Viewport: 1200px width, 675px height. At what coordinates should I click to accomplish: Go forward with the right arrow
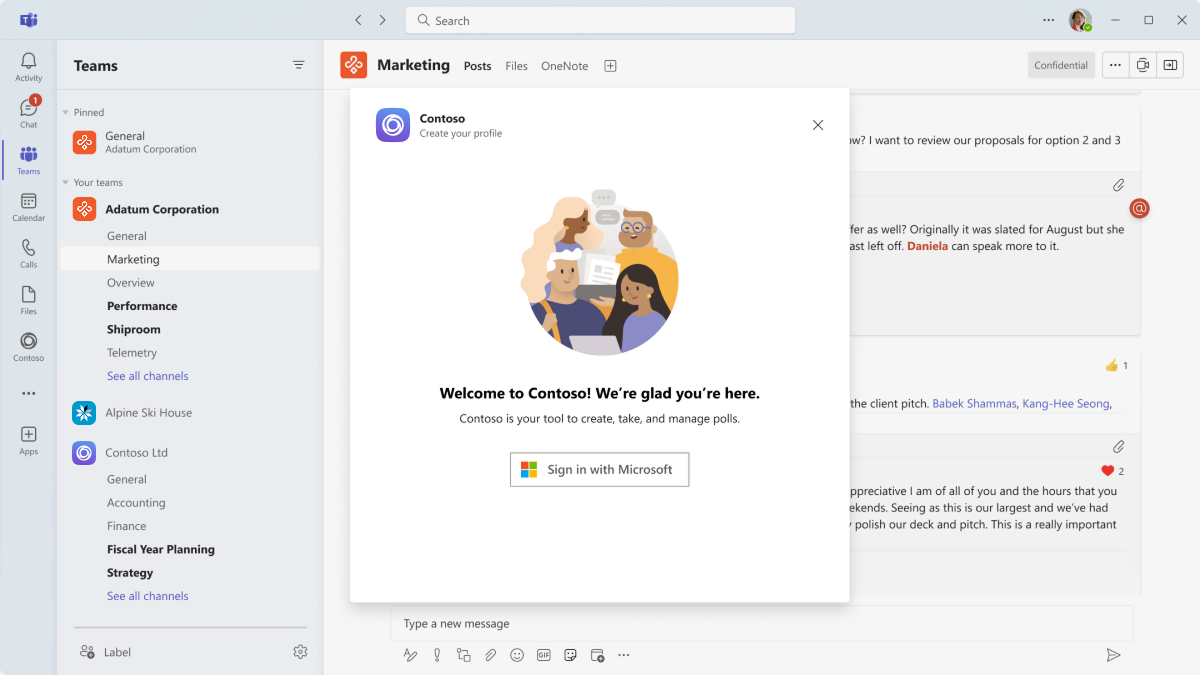coord(382,20)
